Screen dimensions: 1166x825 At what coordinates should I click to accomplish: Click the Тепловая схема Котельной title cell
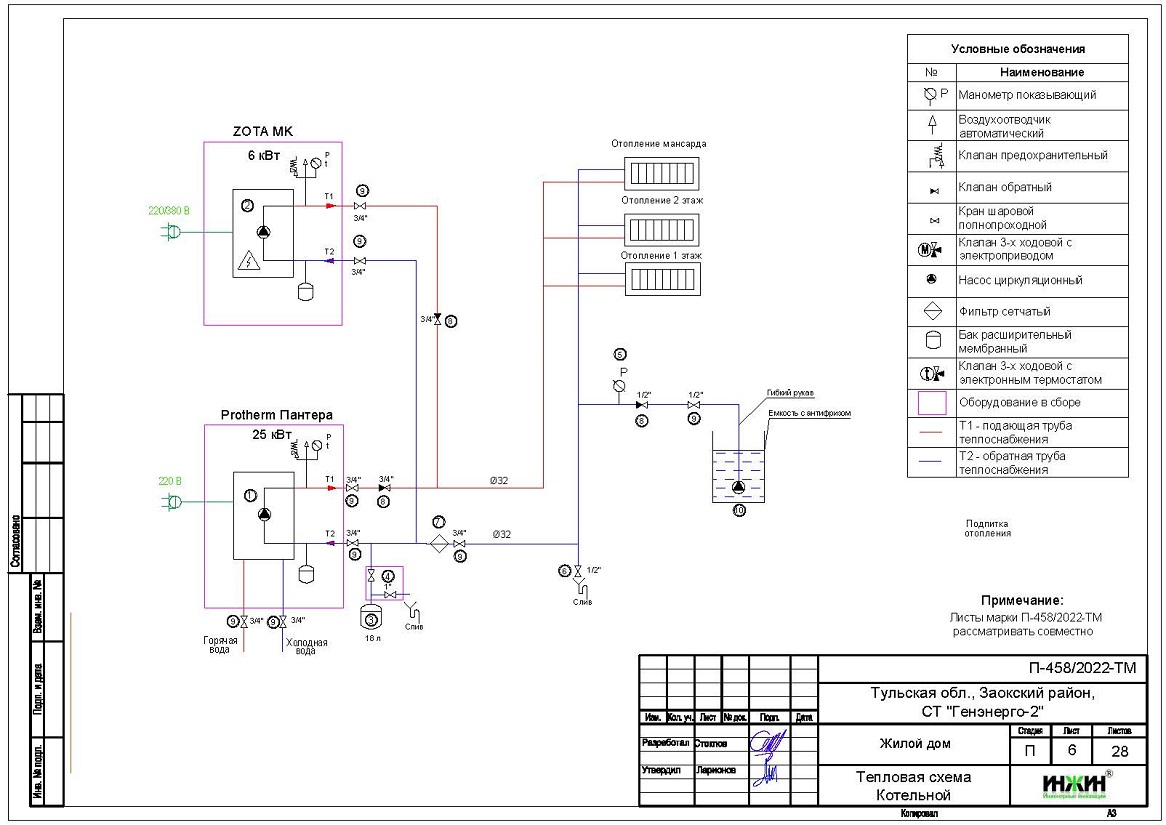coord(912,786)
